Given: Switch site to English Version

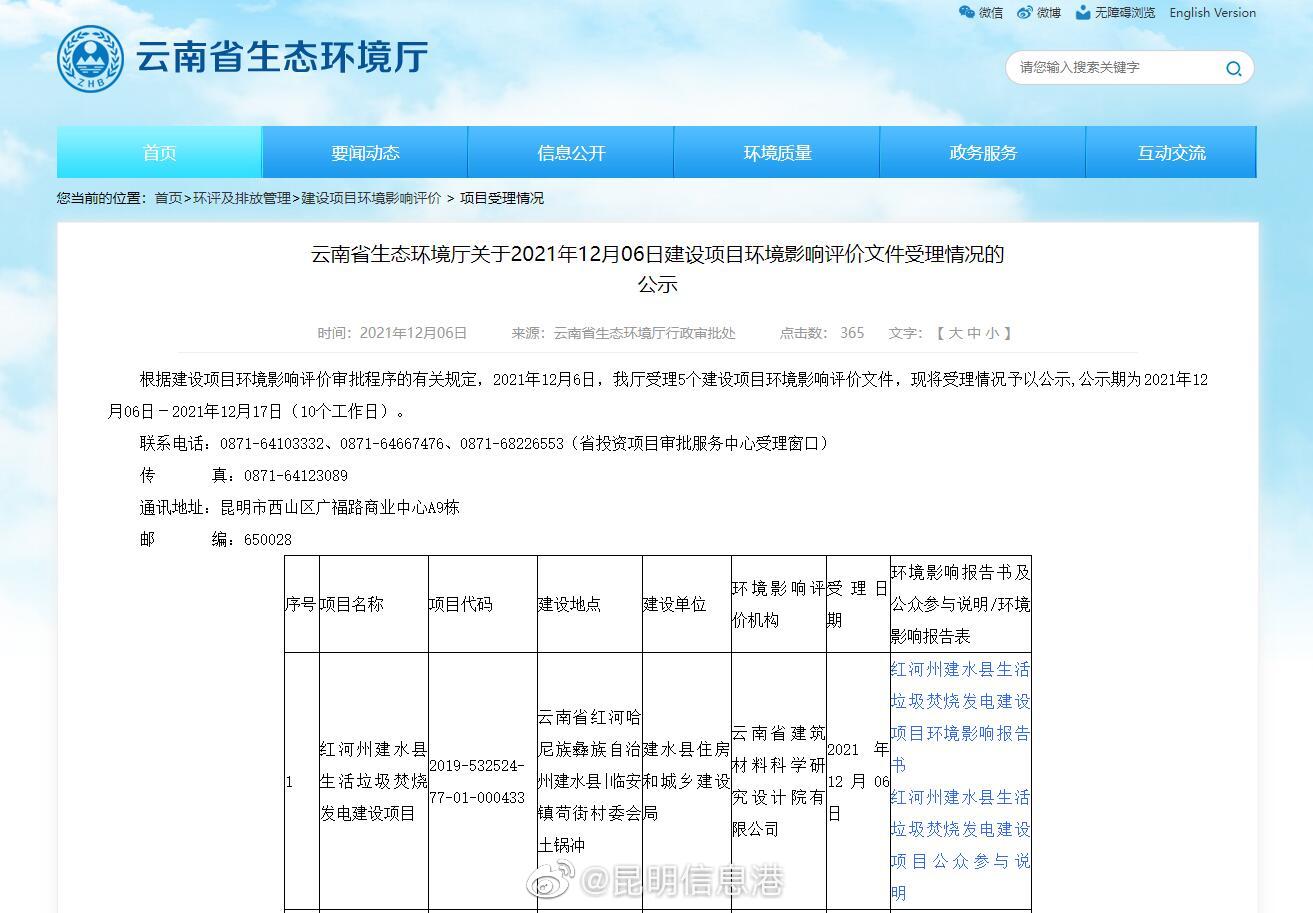Looking at the screenshot, I should coord(1212,13).
